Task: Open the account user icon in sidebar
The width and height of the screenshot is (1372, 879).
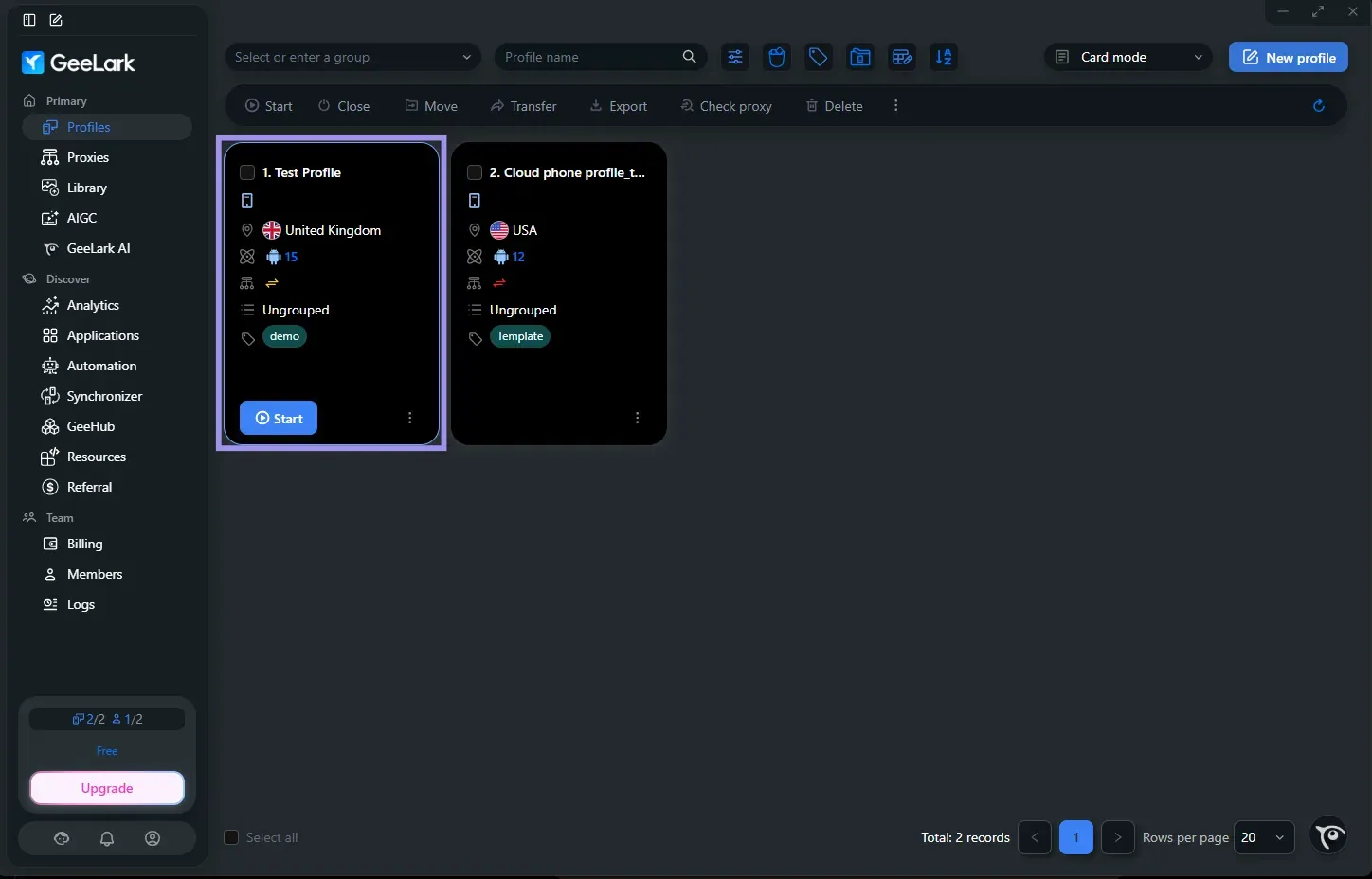Action: pos(153,838)
